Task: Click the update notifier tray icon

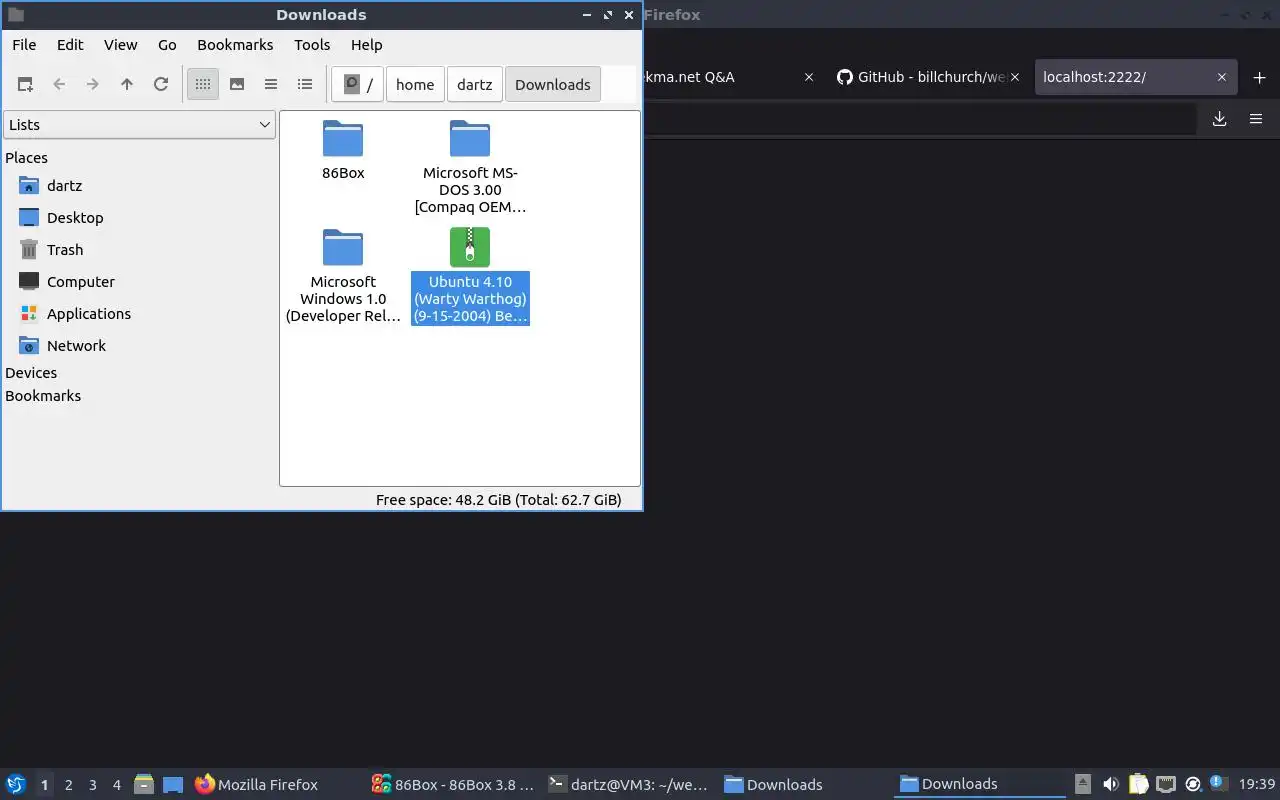Action: click(x=1192, y=785)
